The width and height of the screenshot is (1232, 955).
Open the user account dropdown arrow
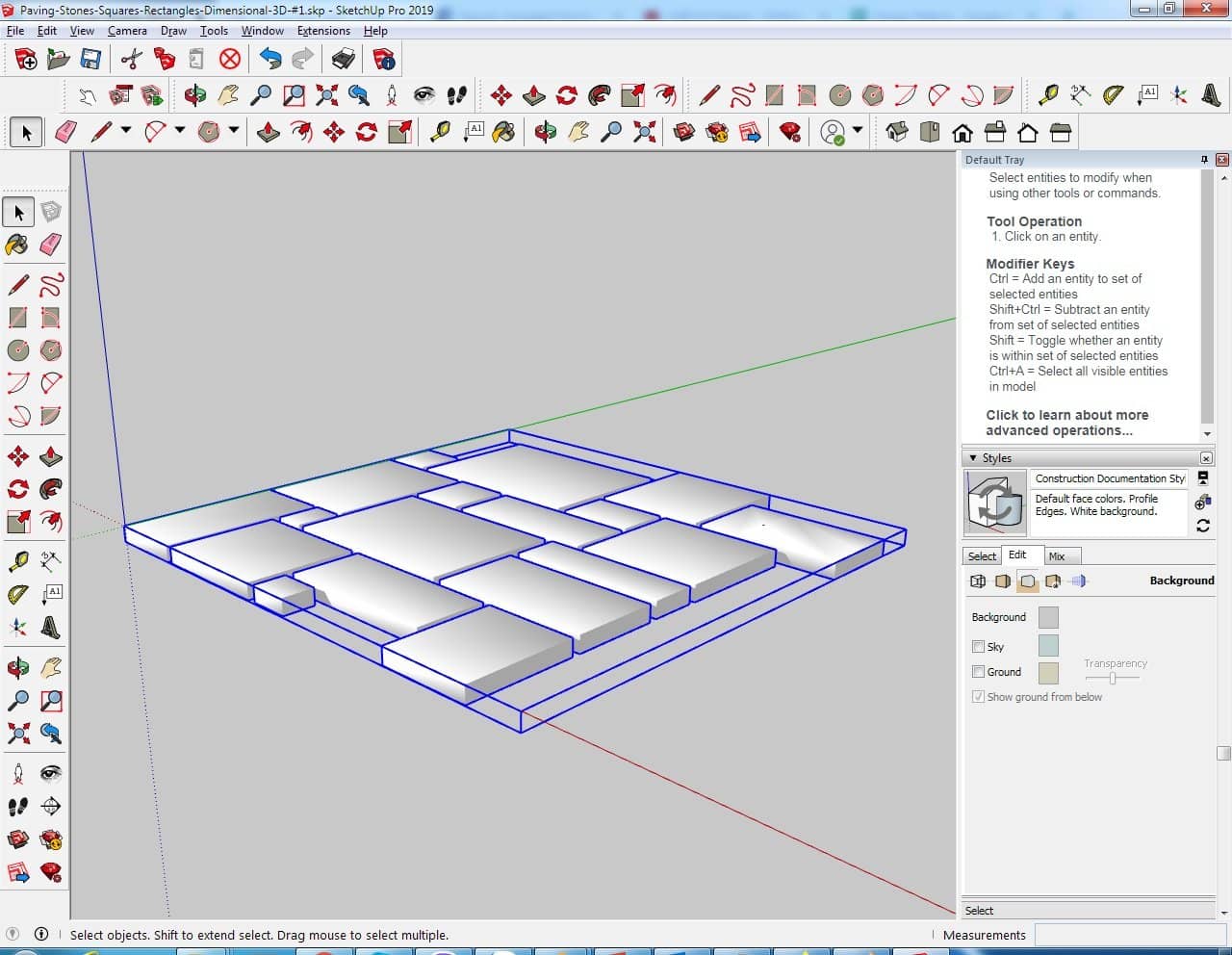click(857, 130)
